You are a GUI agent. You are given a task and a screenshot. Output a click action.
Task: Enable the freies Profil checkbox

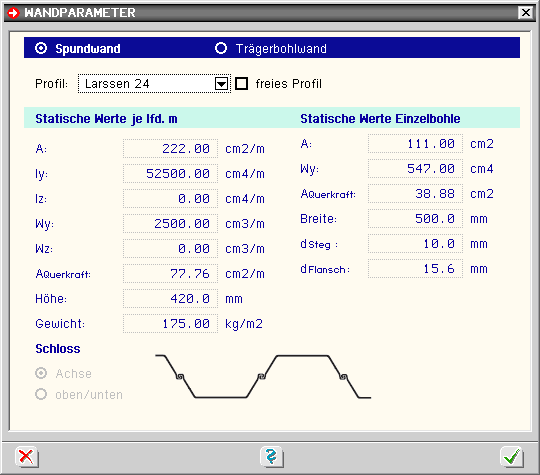click(241, 83)
